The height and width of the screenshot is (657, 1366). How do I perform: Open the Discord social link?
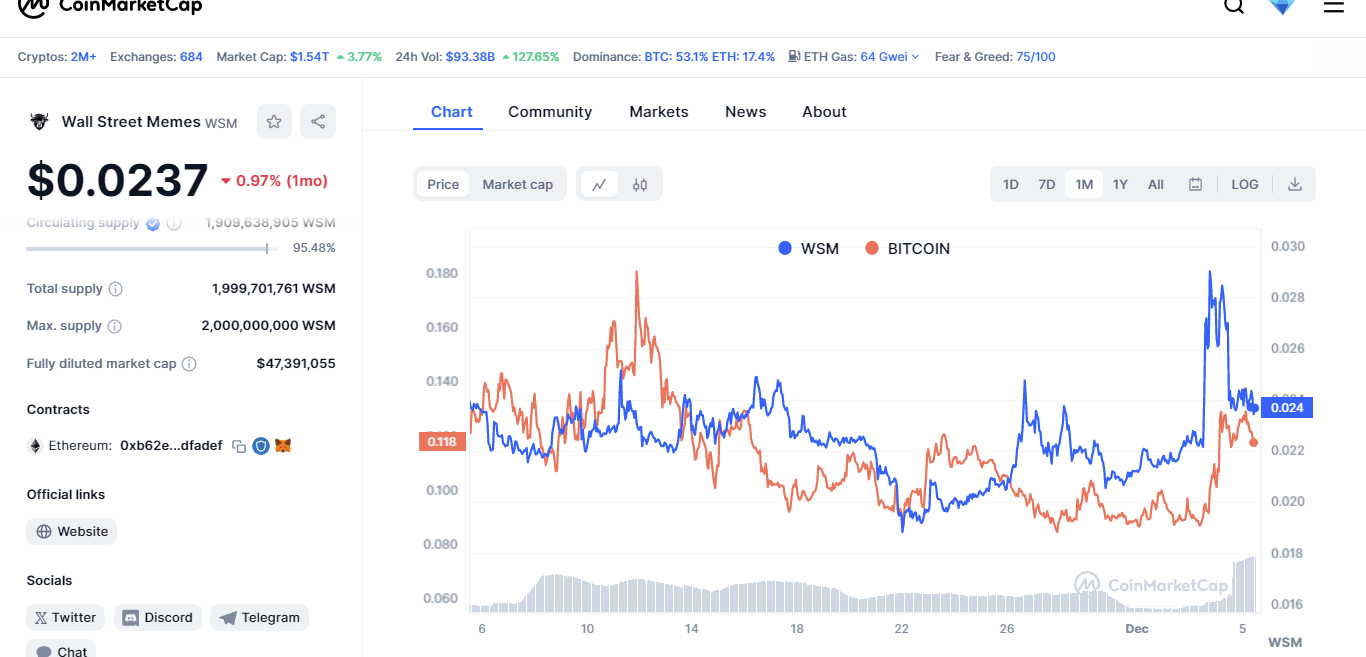point(158,618)
